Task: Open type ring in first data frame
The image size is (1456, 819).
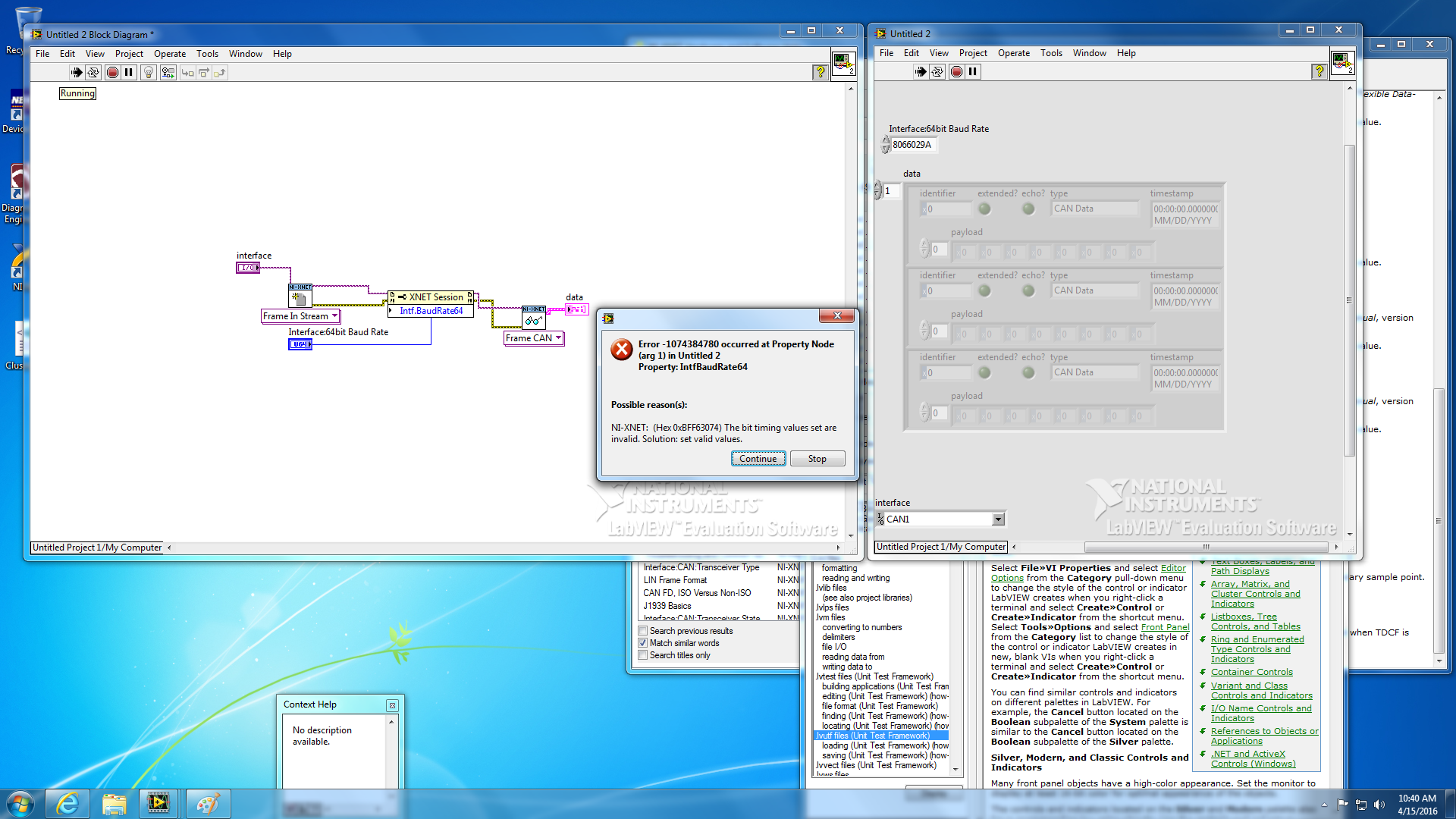Action: point(1095,209)
